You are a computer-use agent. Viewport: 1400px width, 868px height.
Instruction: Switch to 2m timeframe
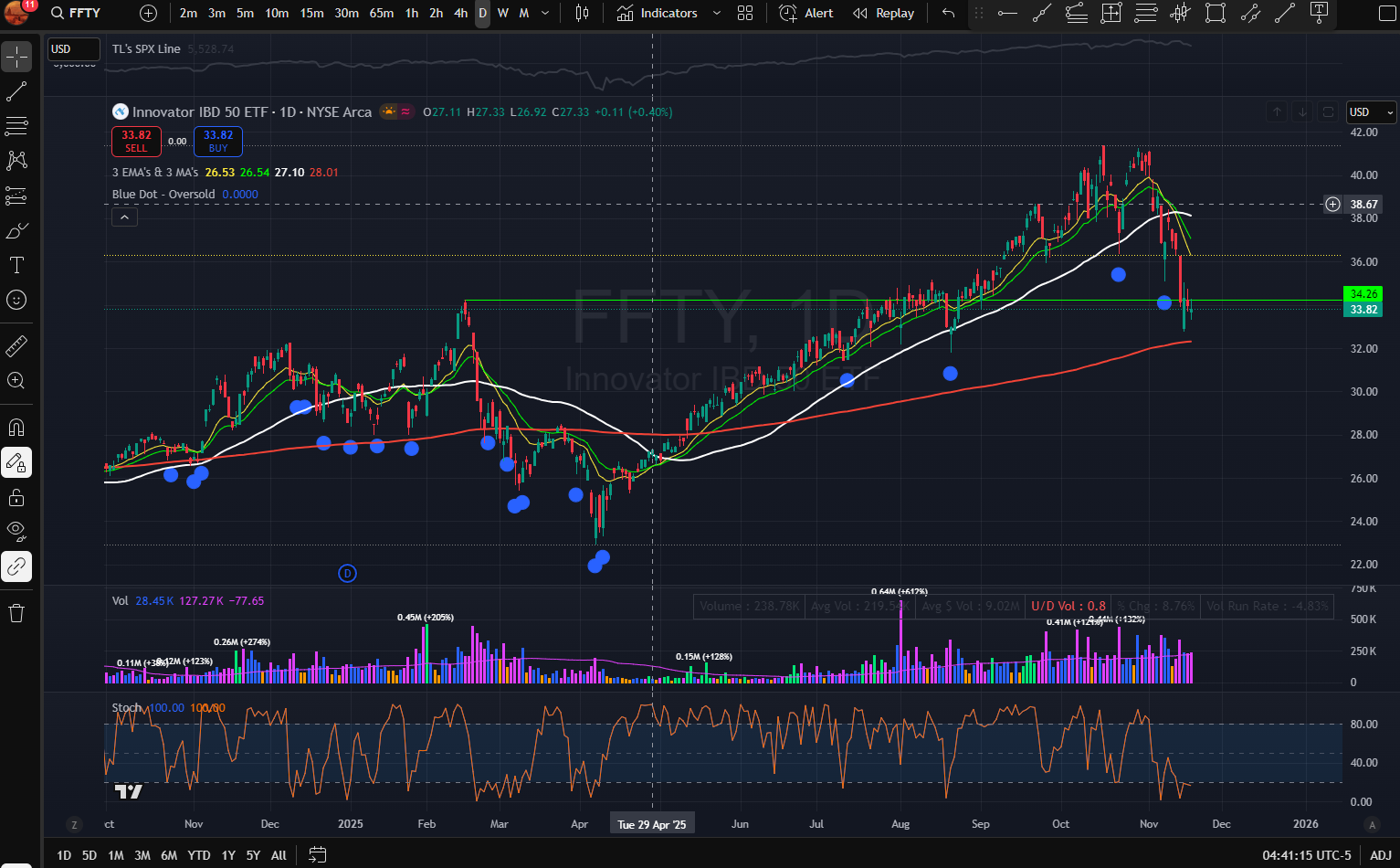click(188, 13)
